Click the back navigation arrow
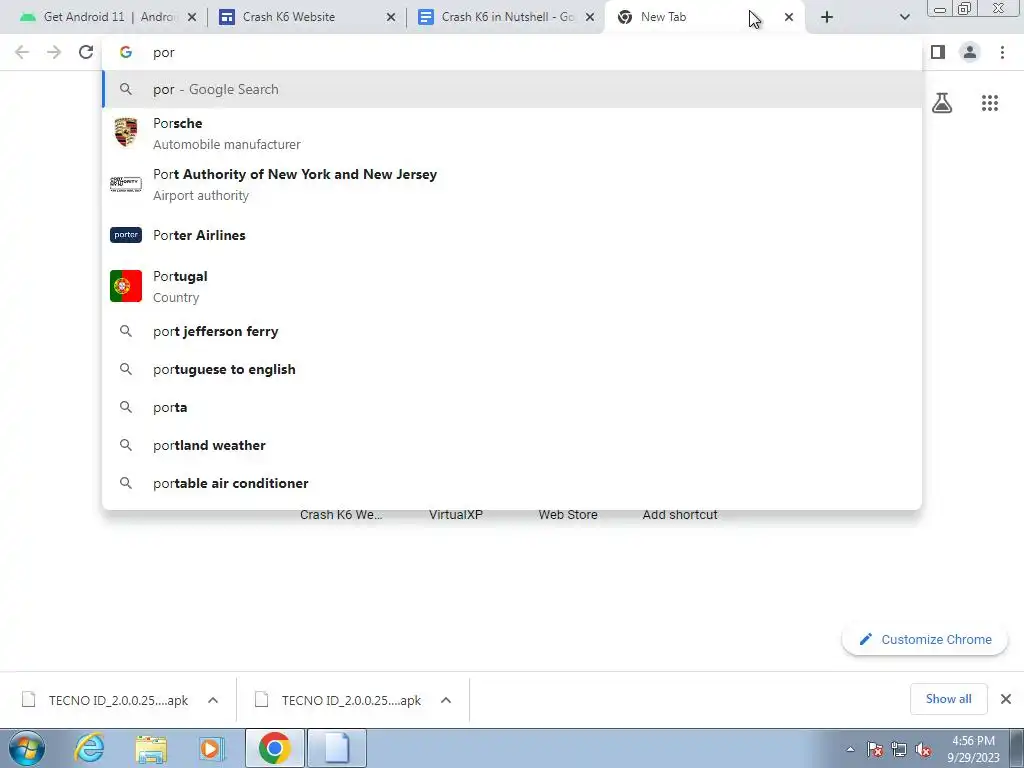The width and height of the screenshot is (1024, 768). tap(22, 52)
